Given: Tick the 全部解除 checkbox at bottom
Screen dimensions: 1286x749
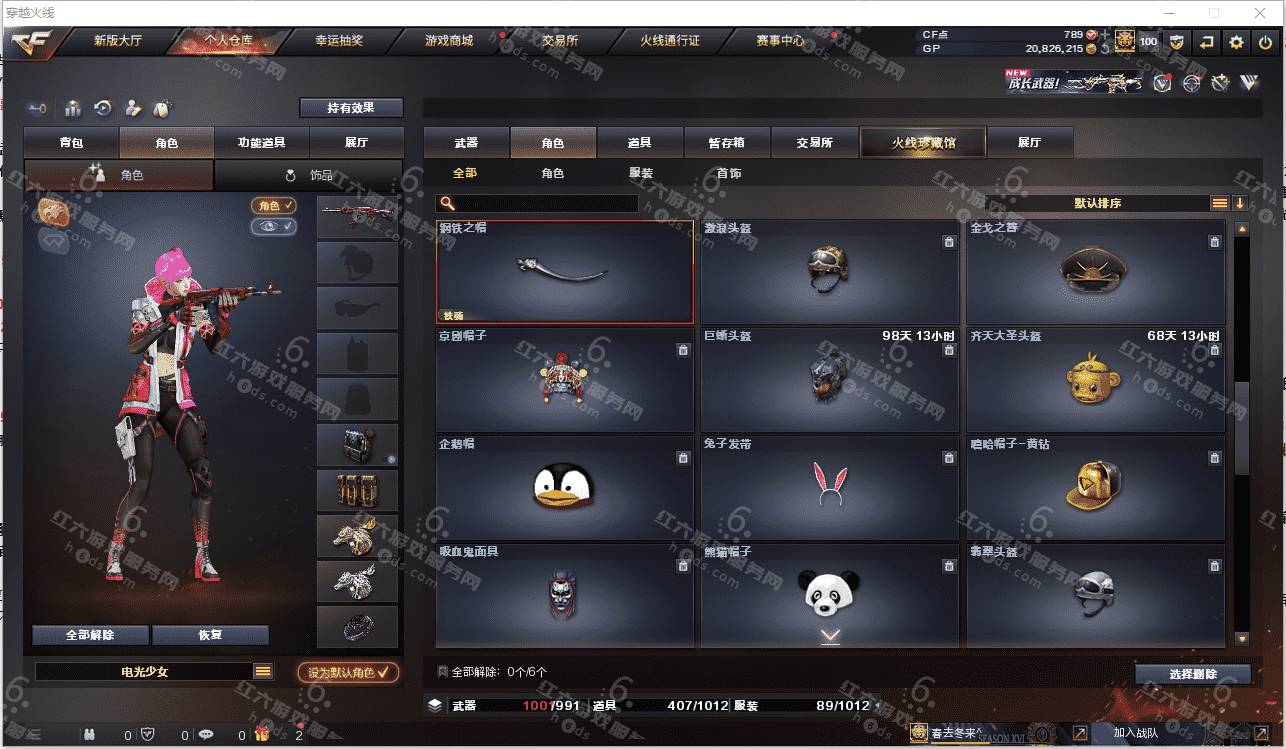Looking at the screenshot, I should click(x=442, y=672).
